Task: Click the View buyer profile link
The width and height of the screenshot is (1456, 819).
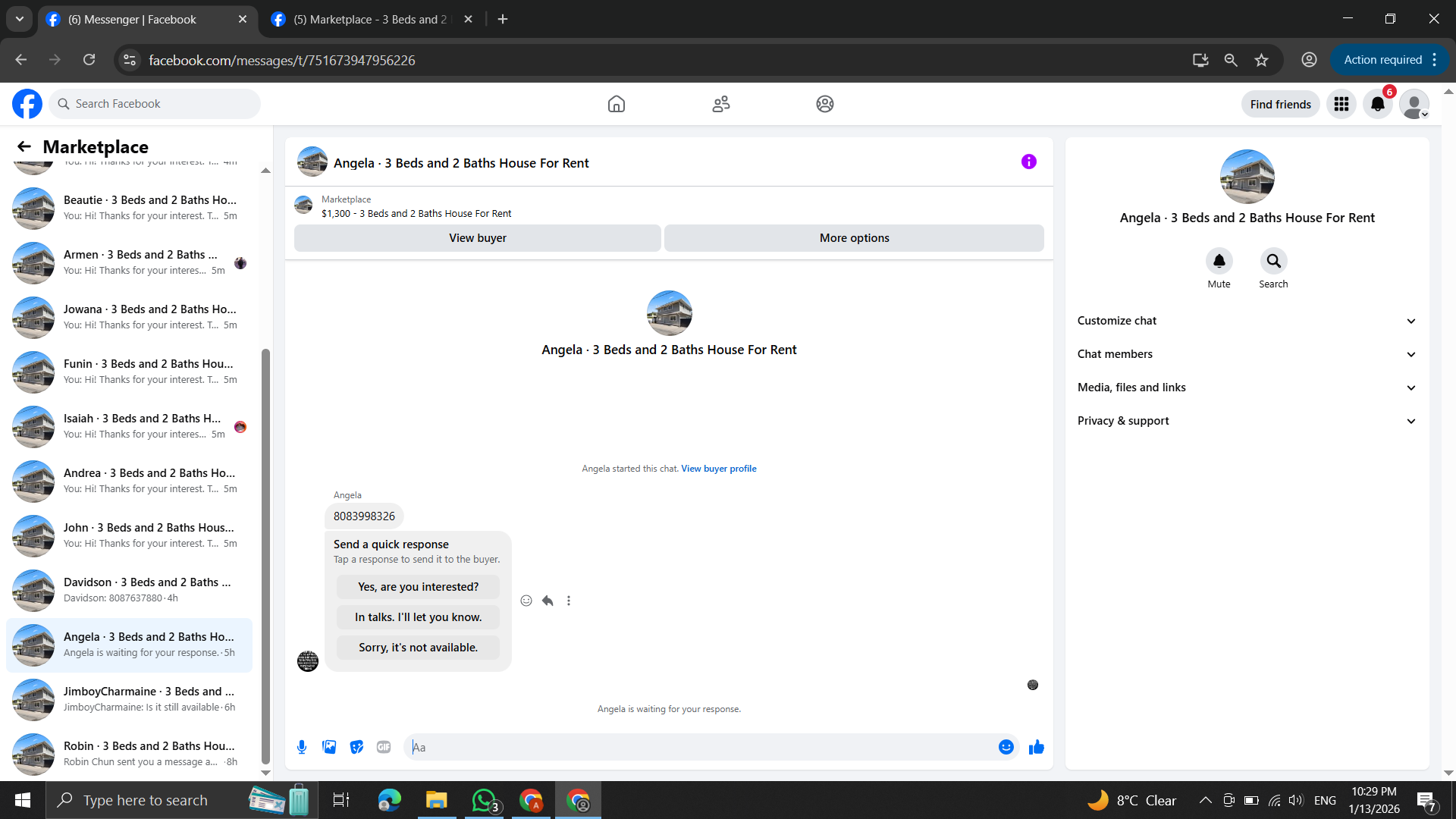Action: click(718, 469)
